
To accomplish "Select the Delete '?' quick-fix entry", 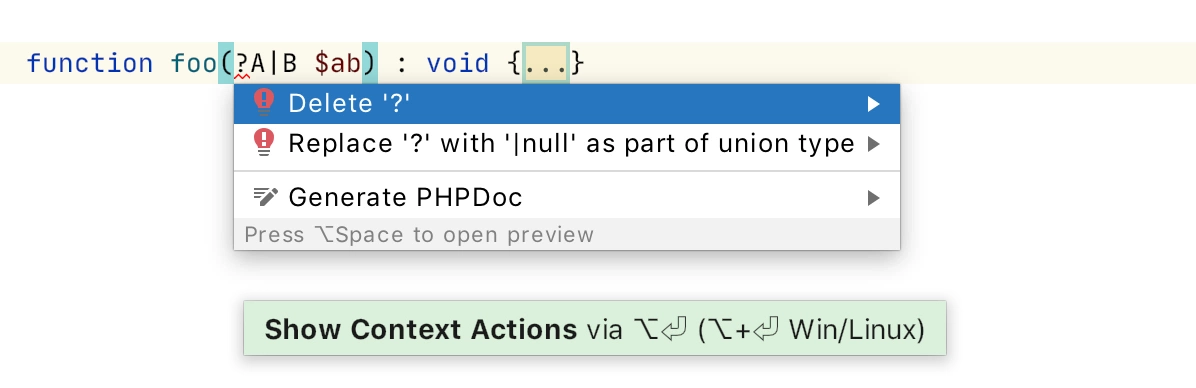I will point(567,104).
